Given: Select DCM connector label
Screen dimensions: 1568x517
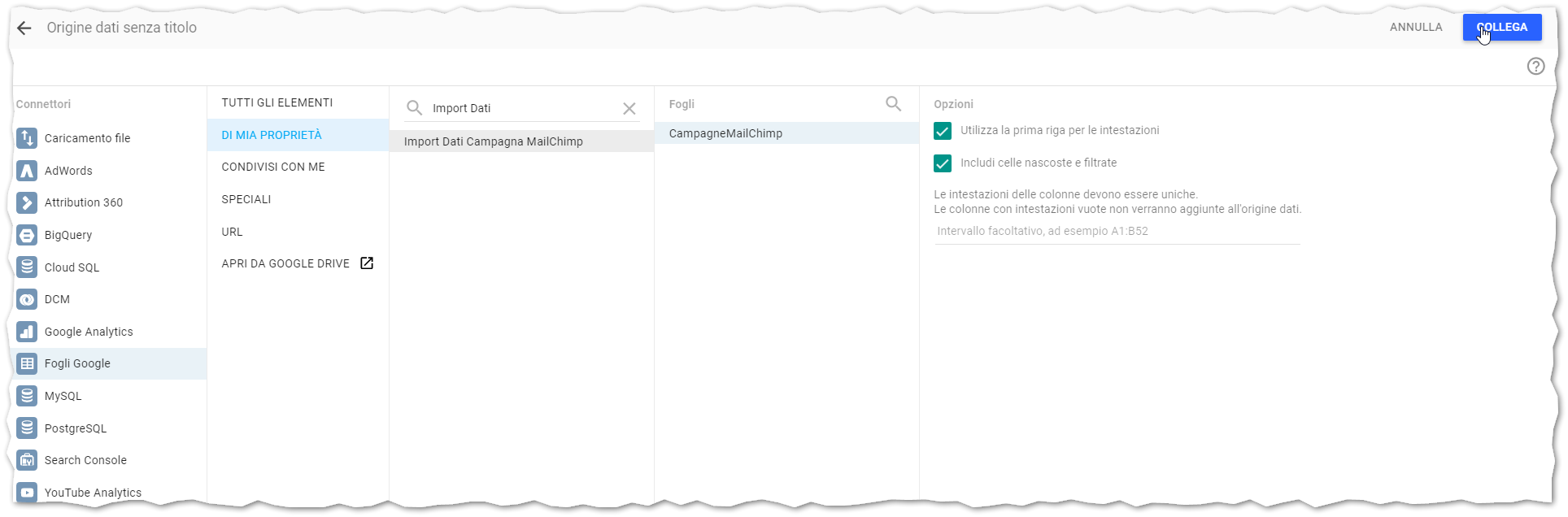Looking at the screenshot, I should point(57,299).
